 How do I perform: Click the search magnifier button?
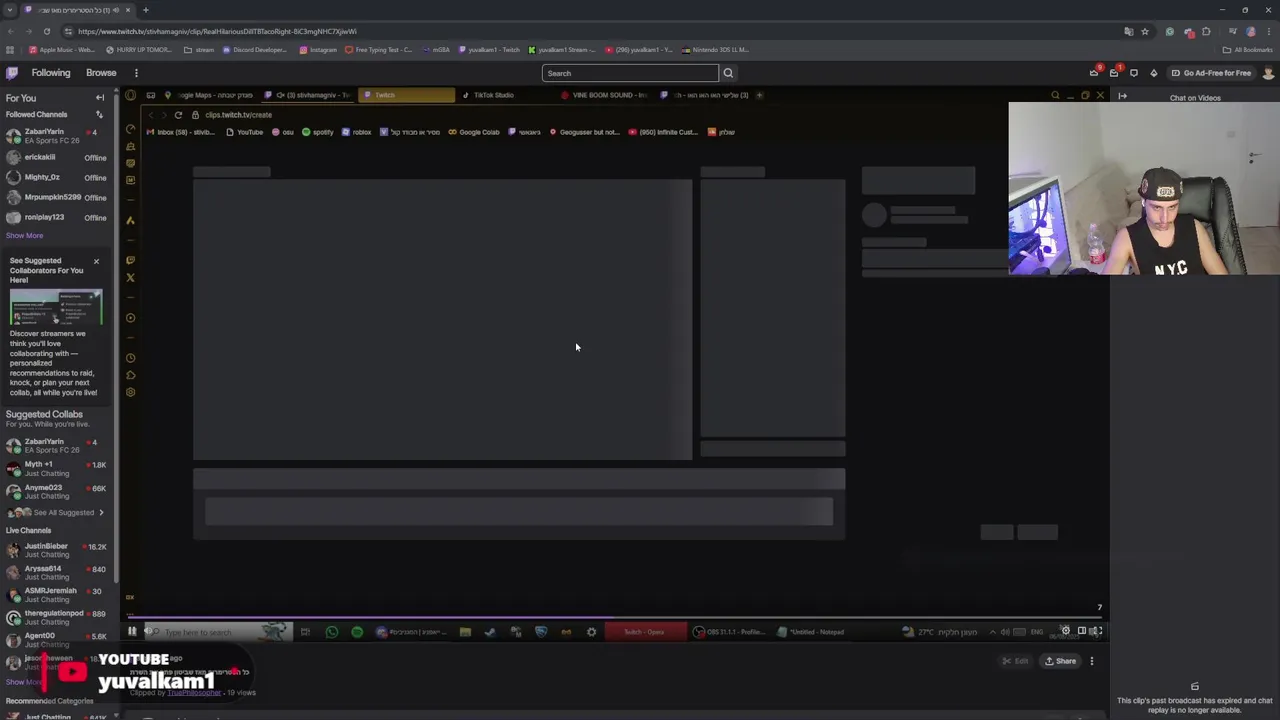728,73
